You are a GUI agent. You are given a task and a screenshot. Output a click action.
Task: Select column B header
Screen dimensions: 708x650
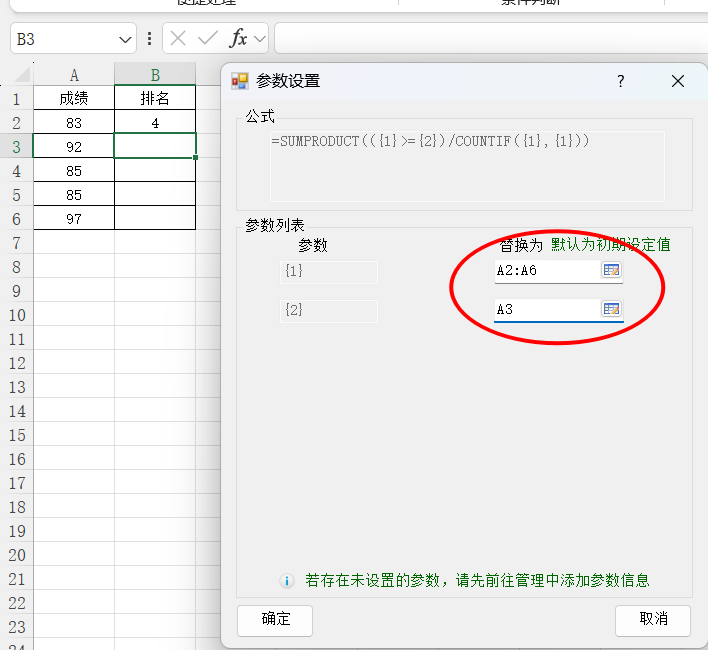click(x=155, y=75)
